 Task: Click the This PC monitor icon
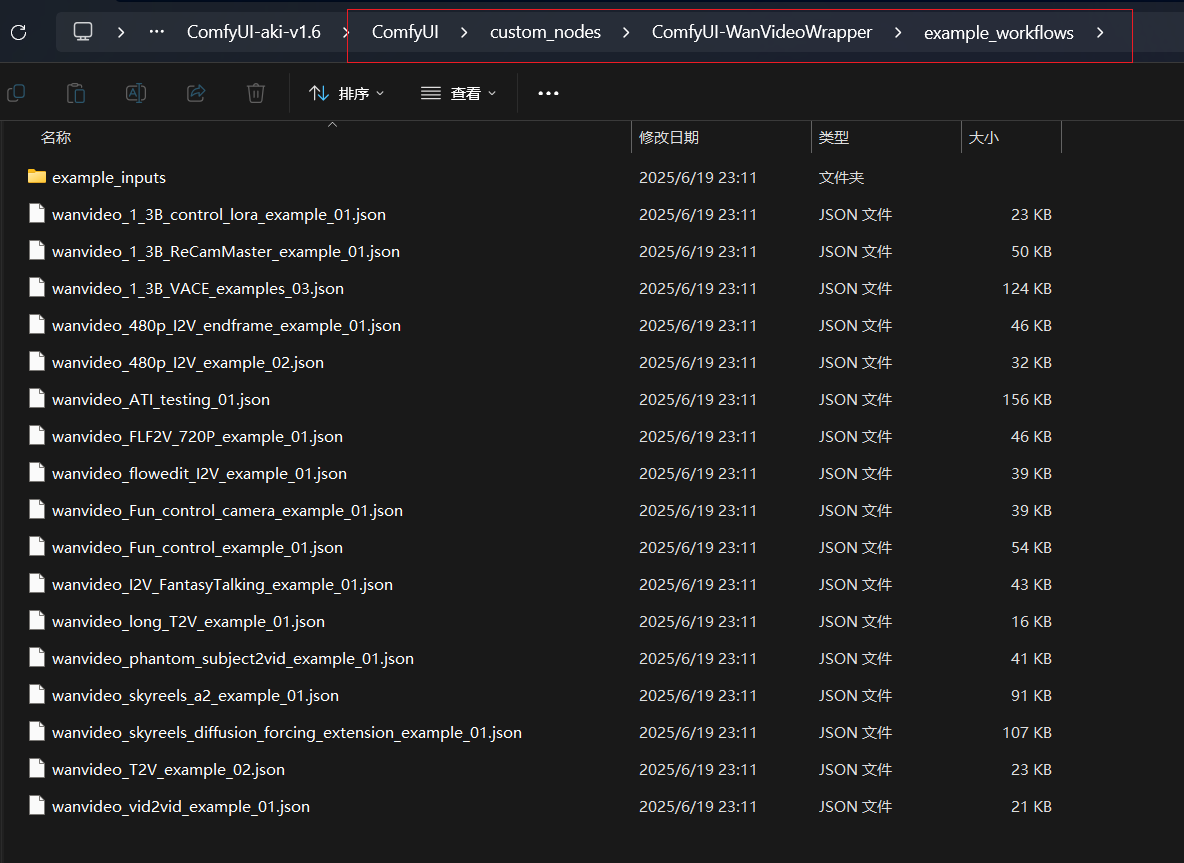(x=82, y=32)
